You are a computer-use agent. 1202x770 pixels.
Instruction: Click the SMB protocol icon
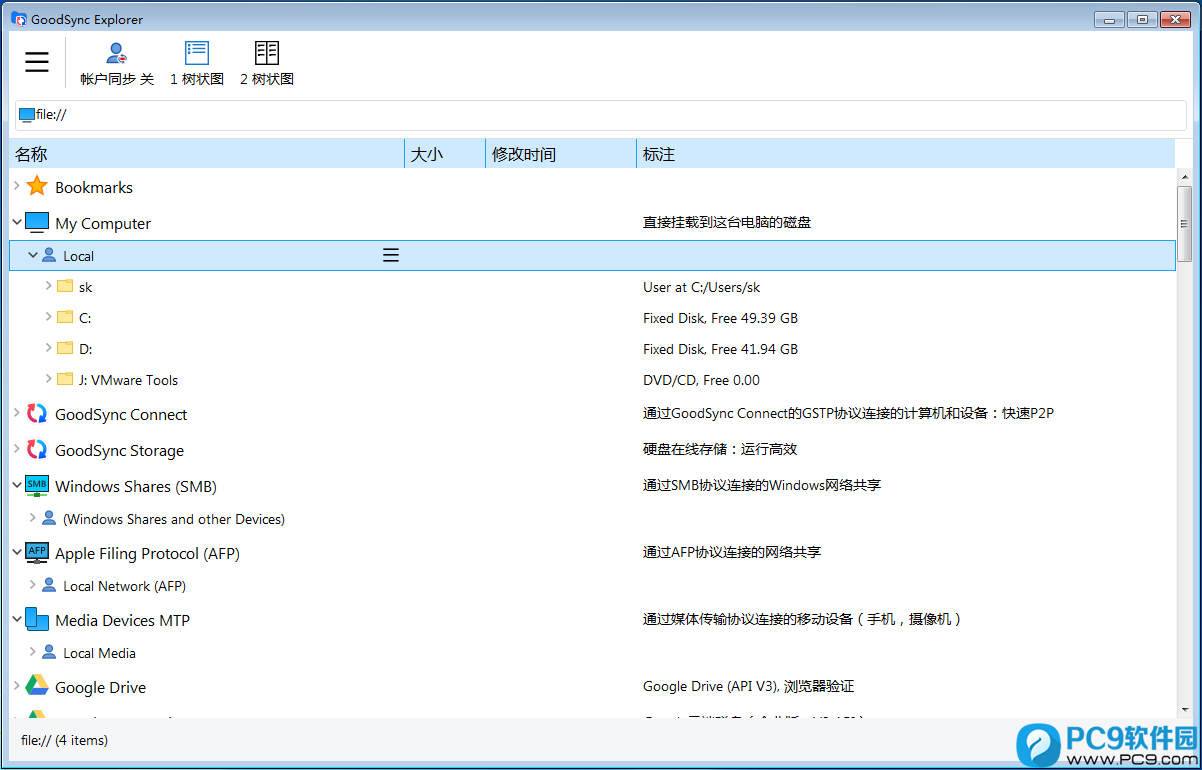tap(37, 486)
